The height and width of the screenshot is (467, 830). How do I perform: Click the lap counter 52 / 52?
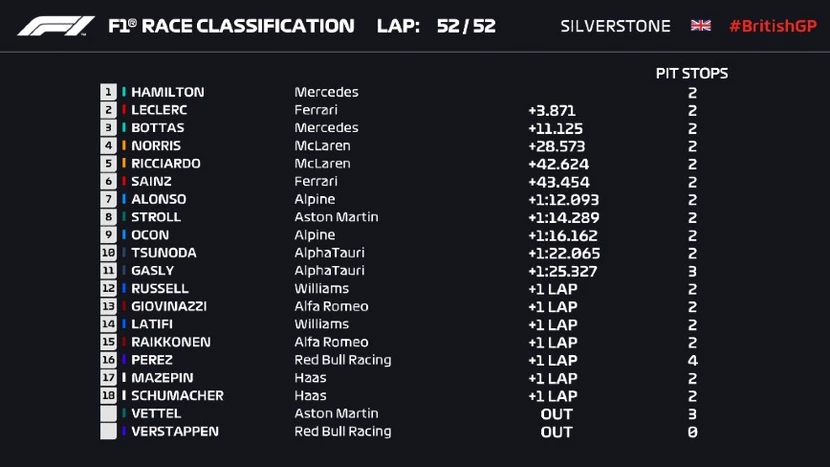pyautogui.click(x=466, y=26)
